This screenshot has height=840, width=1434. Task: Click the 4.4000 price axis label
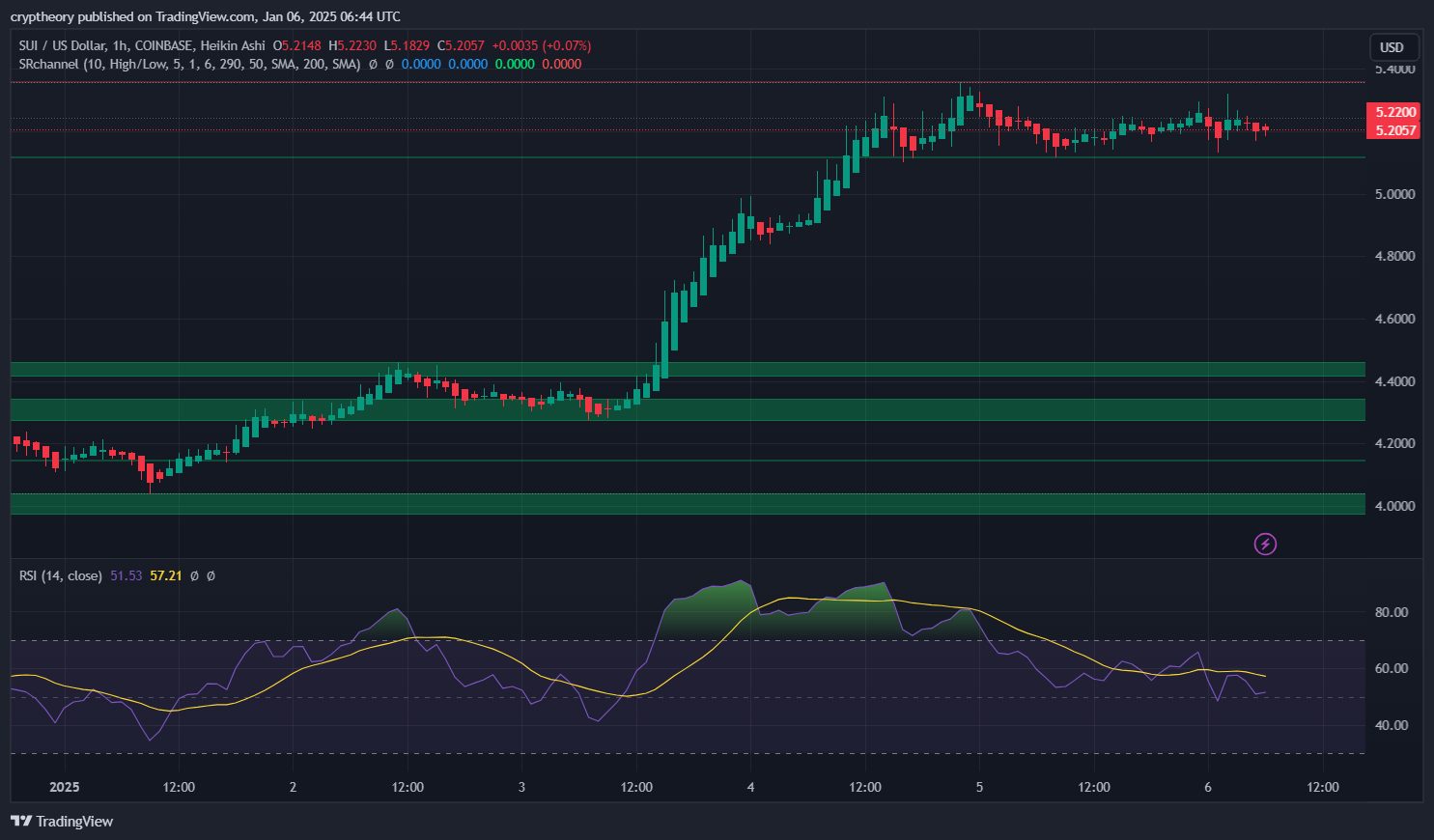tap(1394, 381)
